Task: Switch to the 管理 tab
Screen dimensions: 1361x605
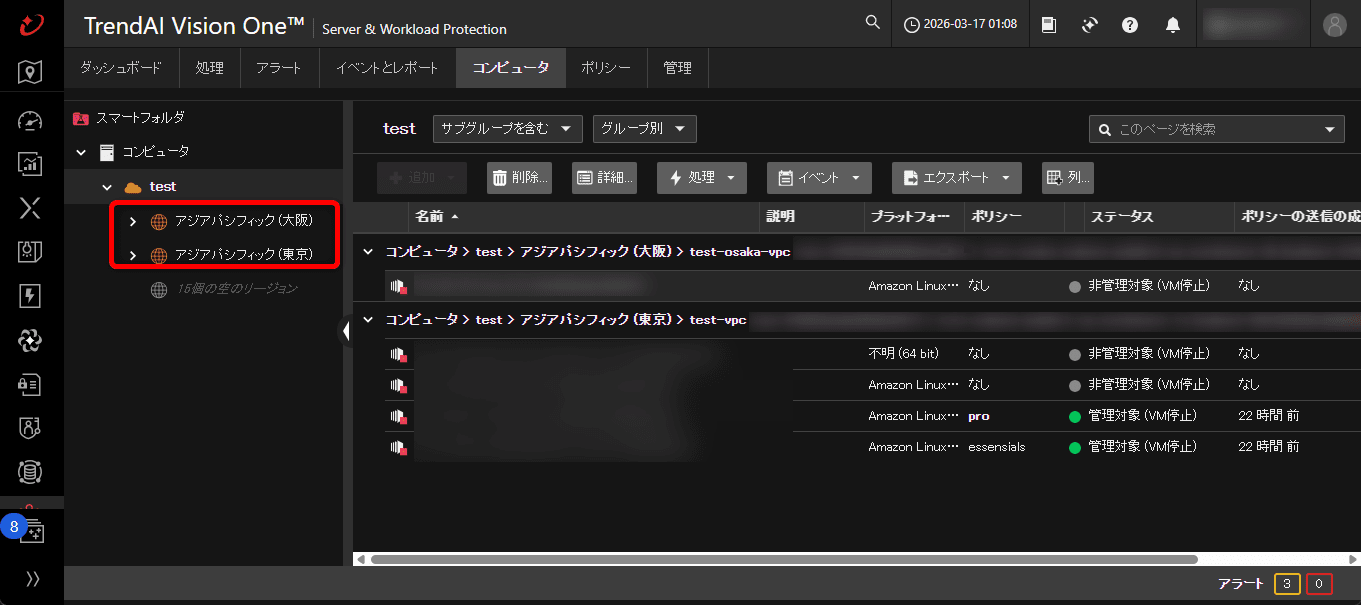Action: pos(677,67)
